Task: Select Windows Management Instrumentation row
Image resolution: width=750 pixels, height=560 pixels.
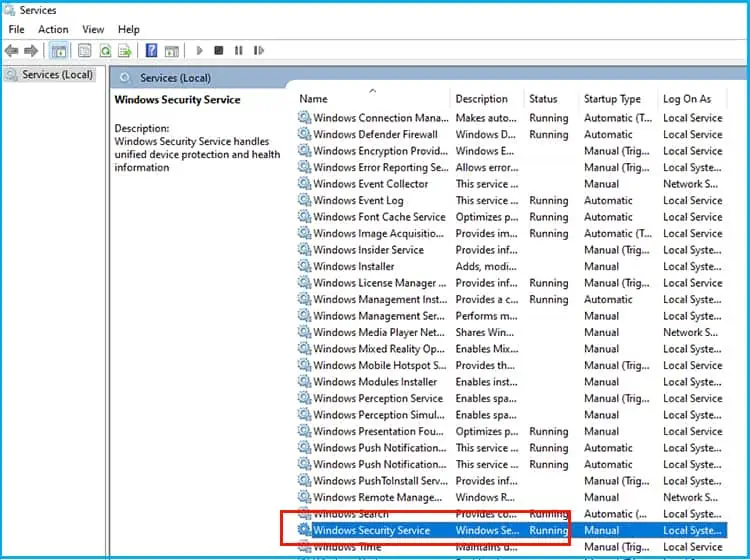Action: pos(512,299)
